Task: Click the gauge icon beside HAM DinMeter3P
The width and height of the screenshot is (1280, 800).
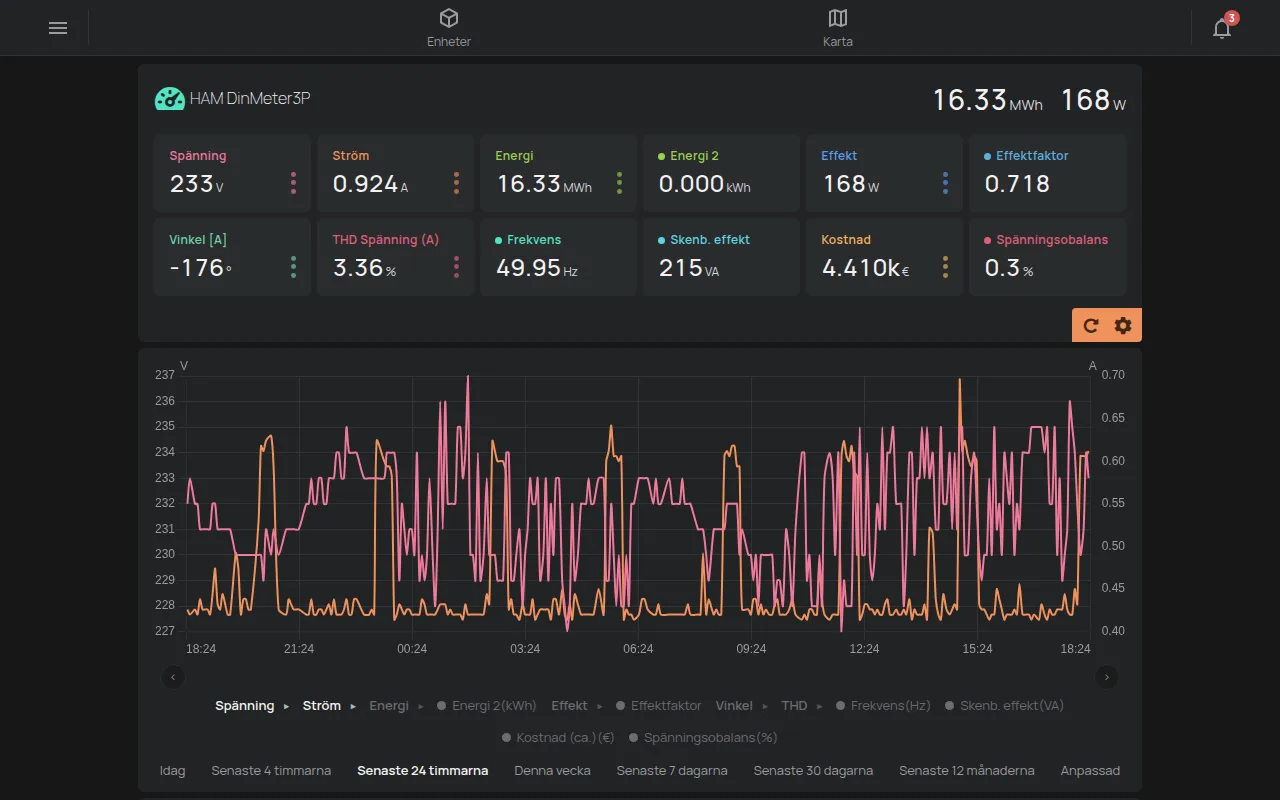Action: [x=169, y=98]
